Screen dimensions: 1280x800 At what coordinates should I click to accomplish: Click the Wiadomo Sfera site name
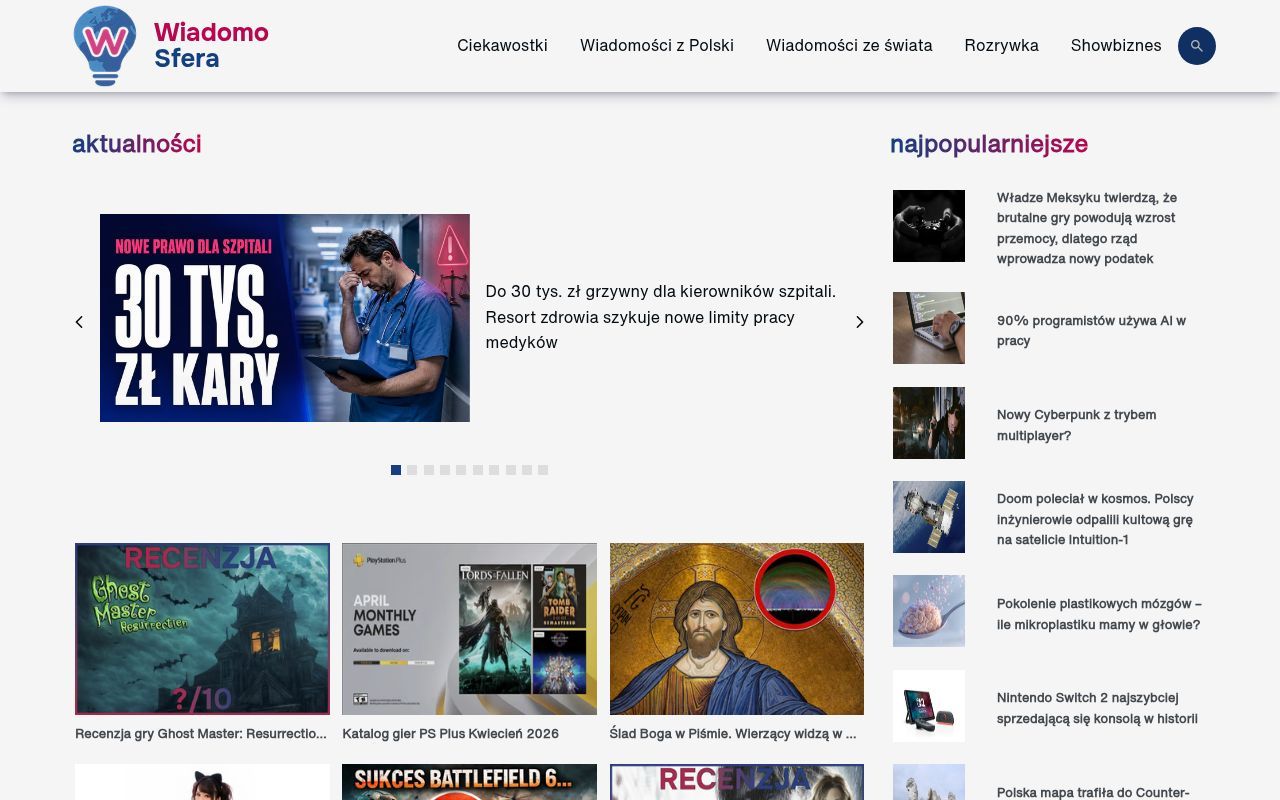[211, 45]
